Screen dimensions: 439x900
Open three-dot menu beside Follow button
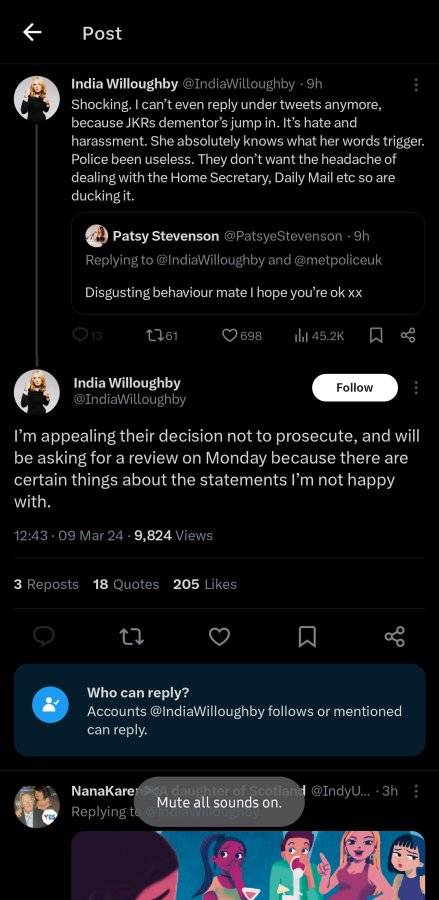[416, 388]
